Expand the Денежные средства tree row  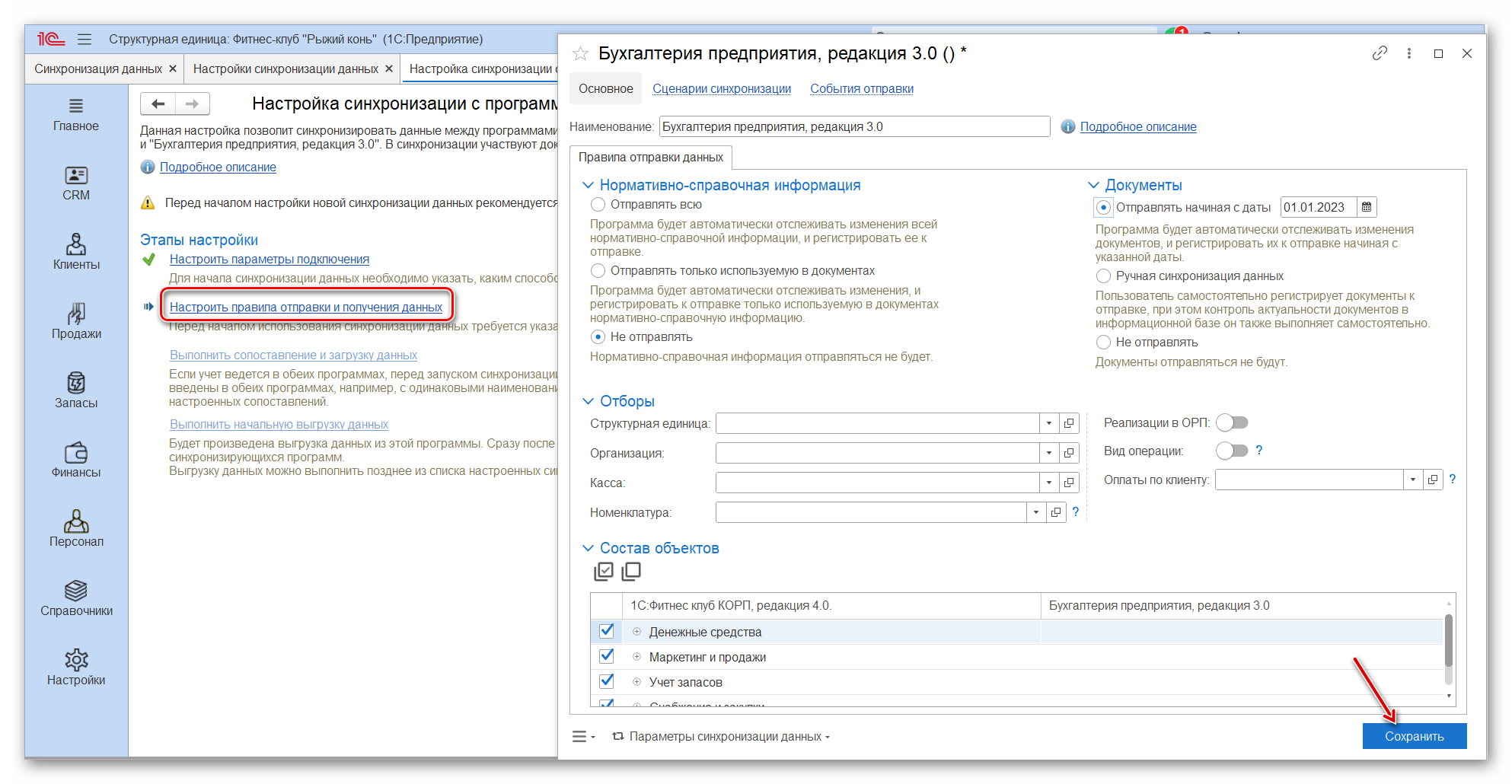[x=636, y=632]
